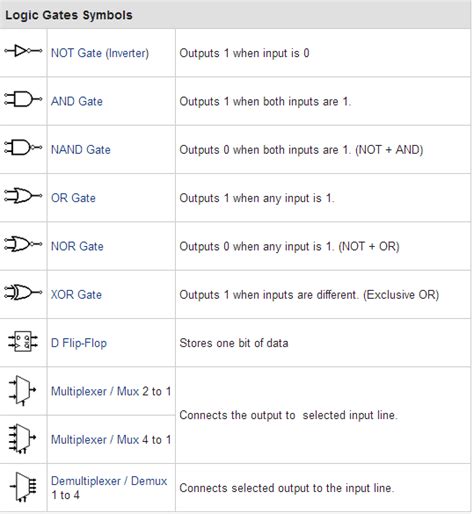Open the Multiplexer / Mux 2 to 1 link
The image size is (474, 514).
(111, 391)
